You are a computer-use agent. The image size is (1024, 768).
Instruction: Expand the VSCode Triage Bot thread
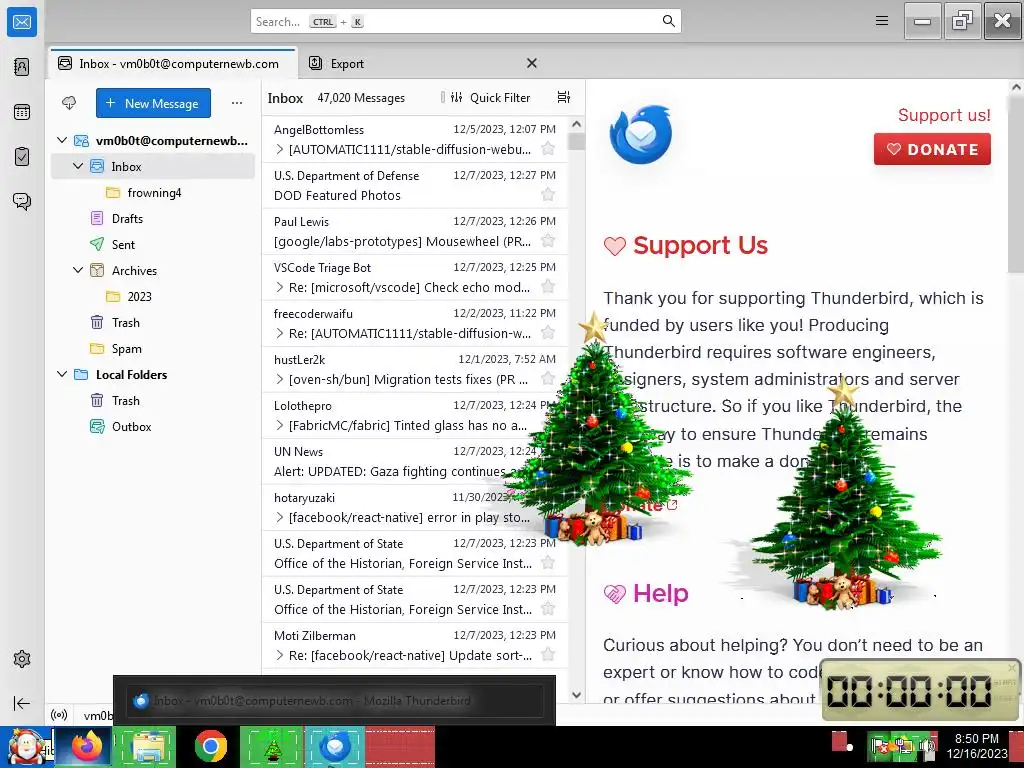click(x=280, y=287)
